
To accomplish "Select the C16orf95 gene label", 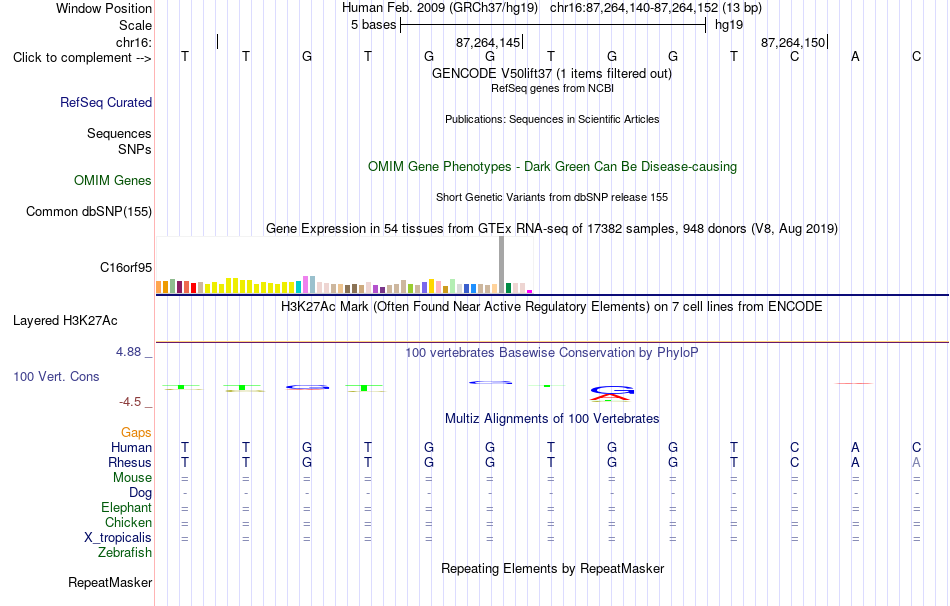I will [x=126, y=267].
